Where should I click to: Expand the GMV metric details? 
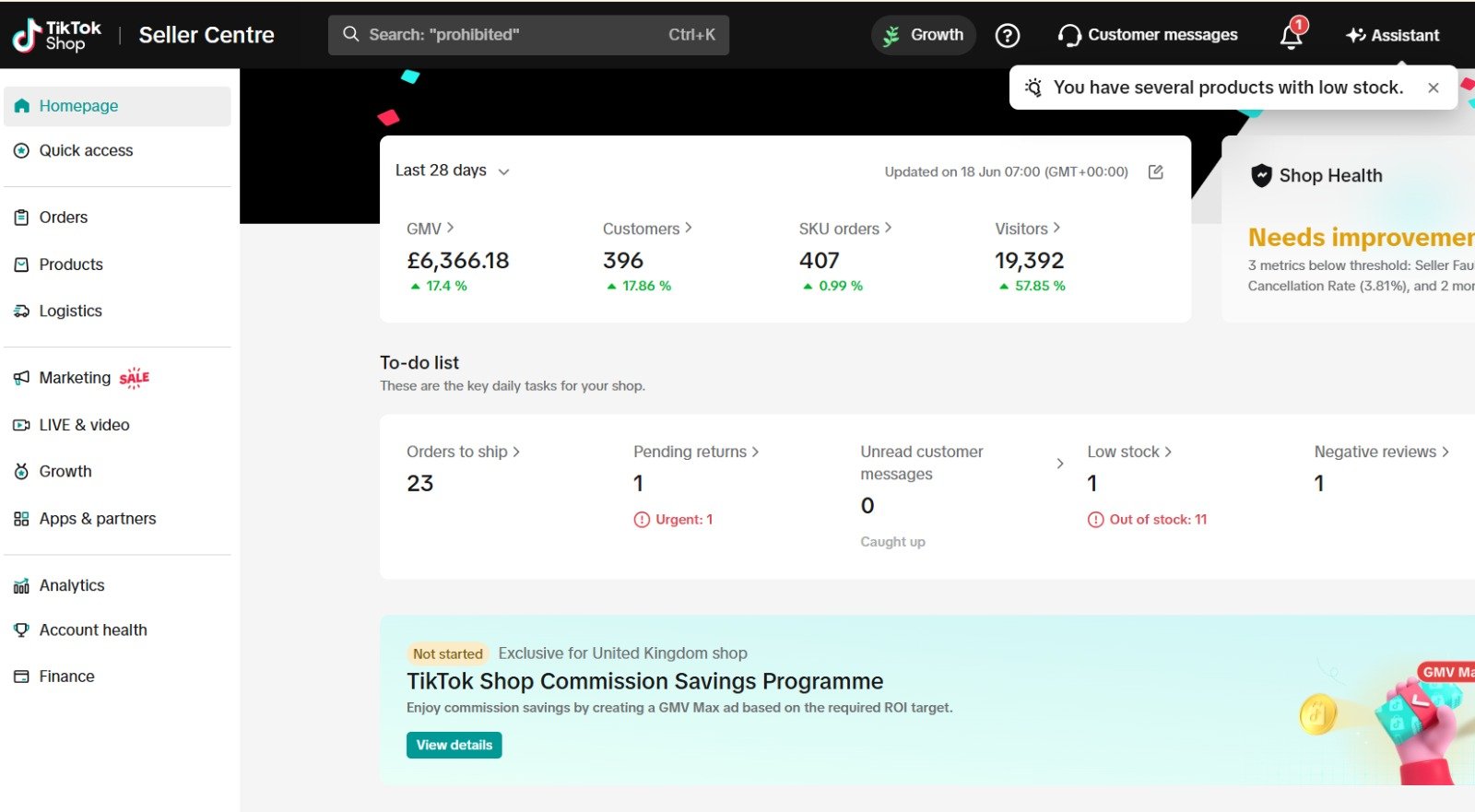(x=431, y=229)
